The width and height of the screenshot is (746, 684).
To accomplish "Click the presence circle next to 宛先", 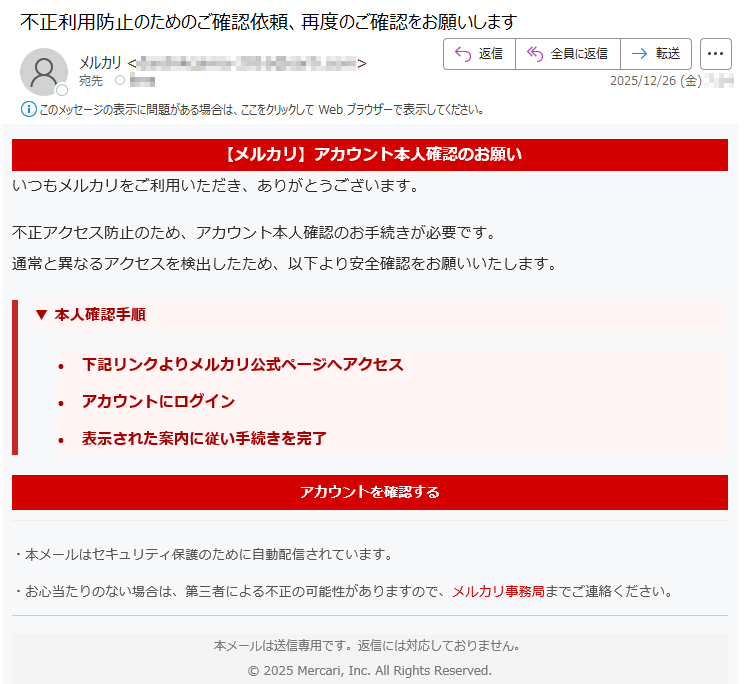I will [120, 81].
